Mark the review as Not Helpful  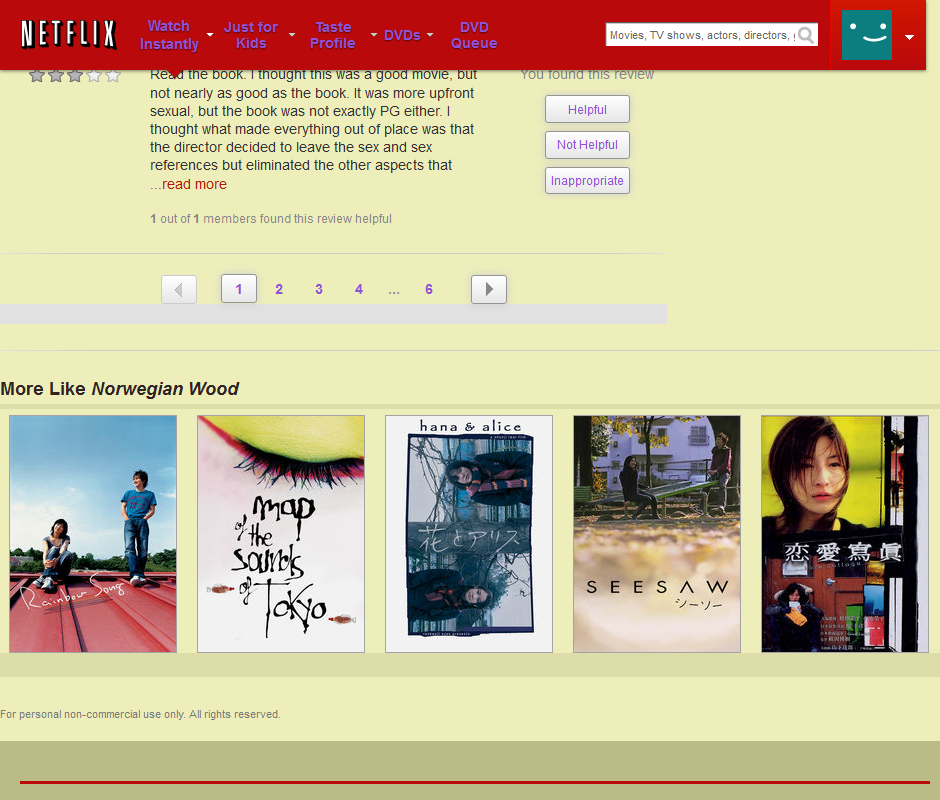(587, 145)
